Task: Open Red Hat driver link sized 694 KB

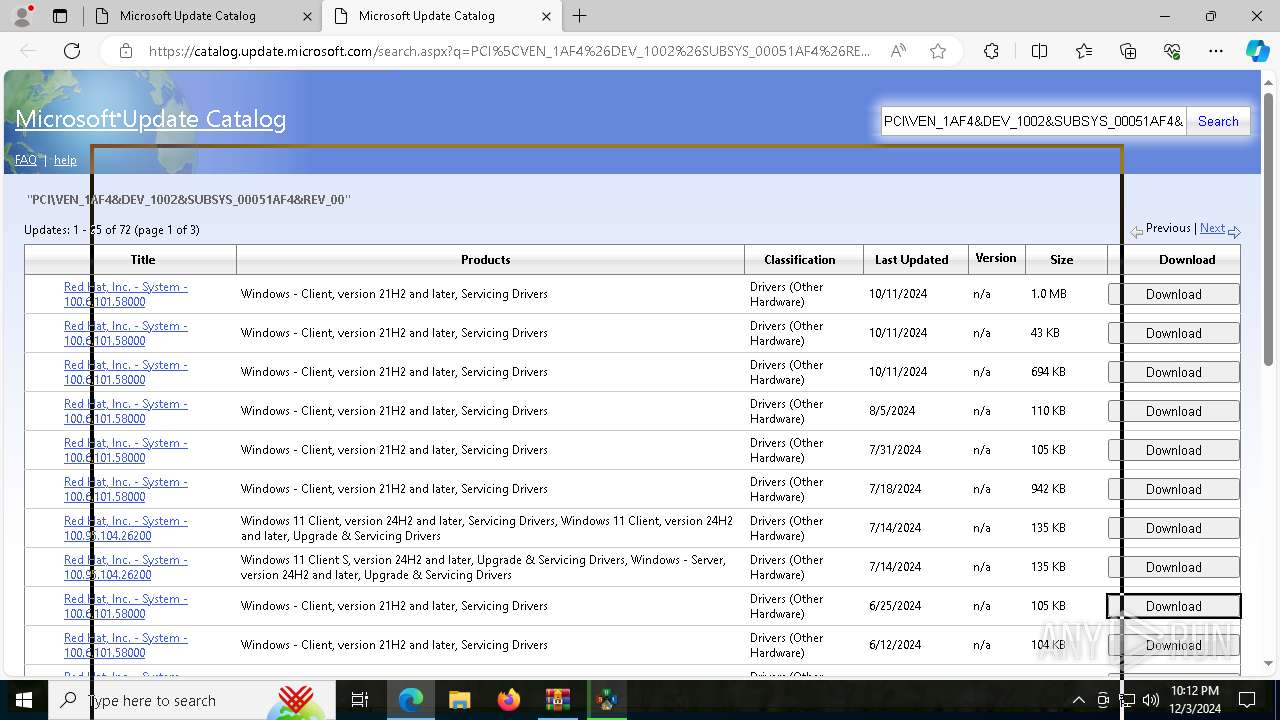Action: point(126,372)
